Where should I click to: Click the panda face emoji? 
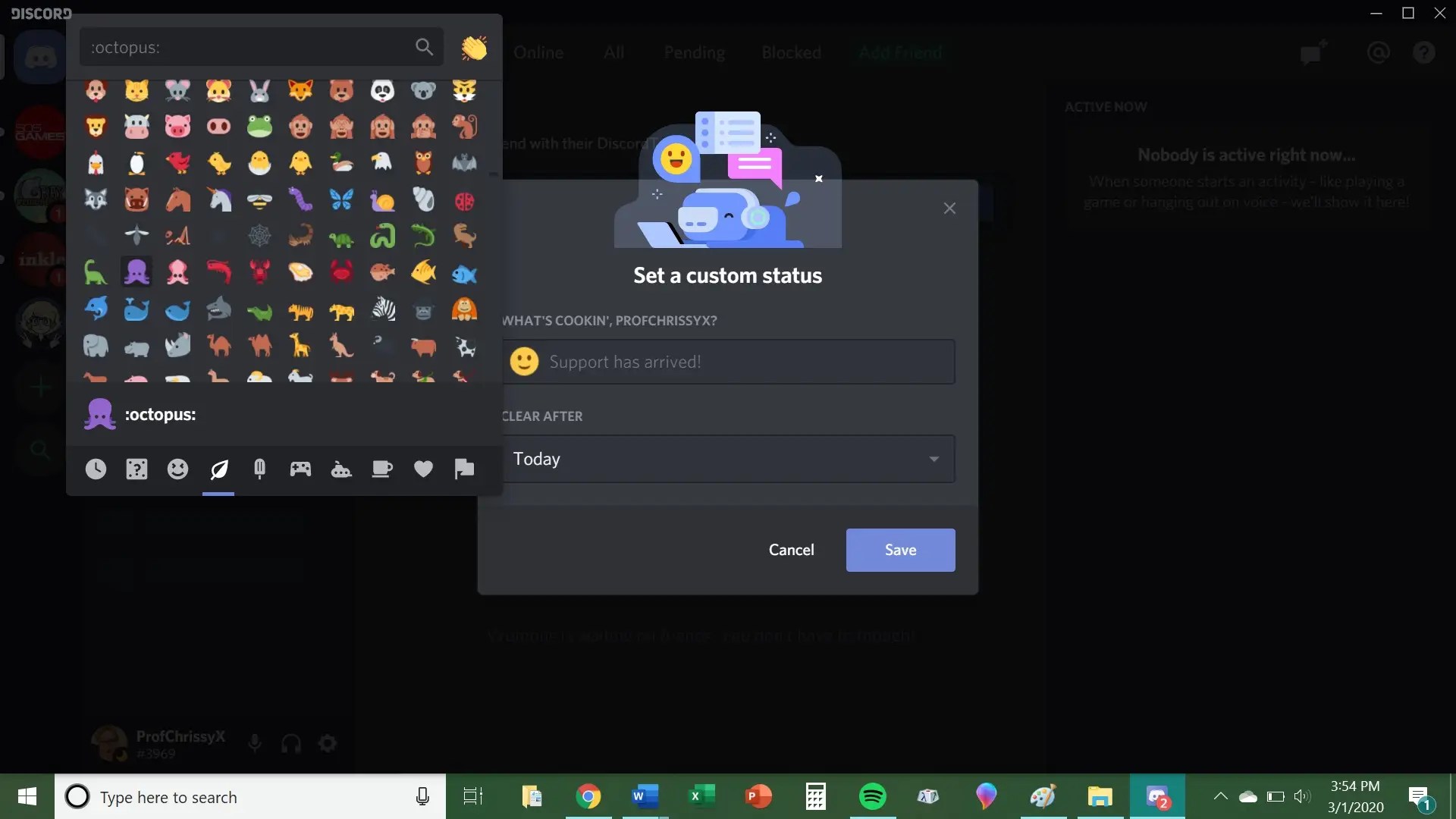point(382,91)
